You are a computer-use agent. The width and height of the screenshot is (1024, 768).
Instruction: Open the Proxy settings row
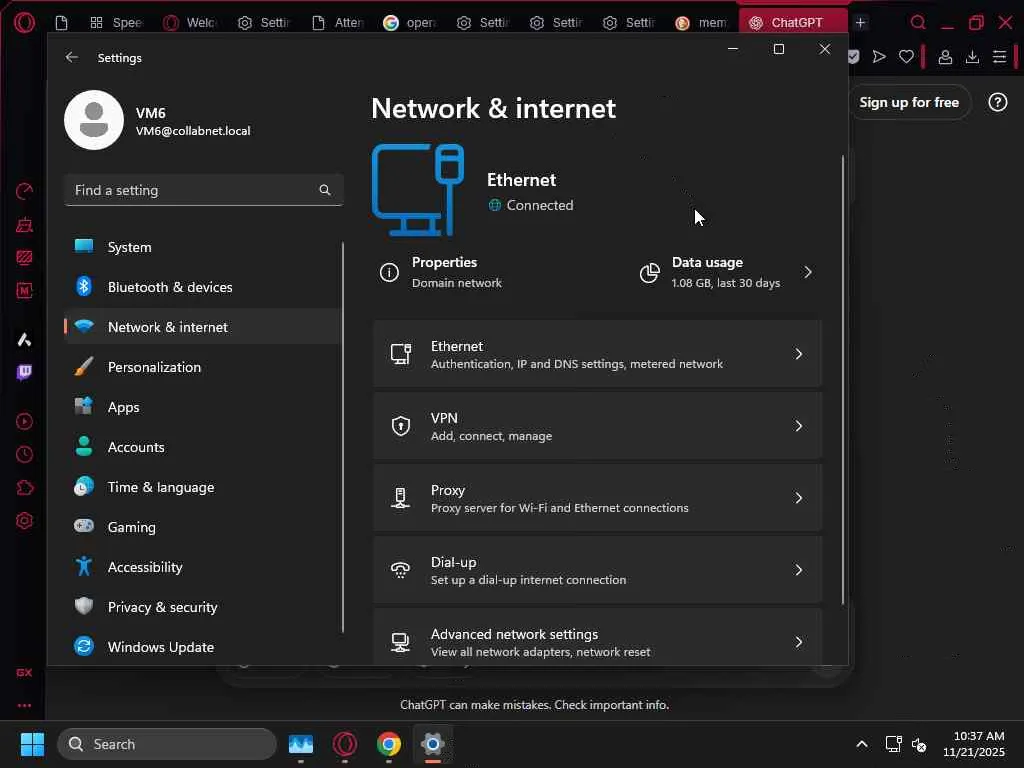[597, 498]
